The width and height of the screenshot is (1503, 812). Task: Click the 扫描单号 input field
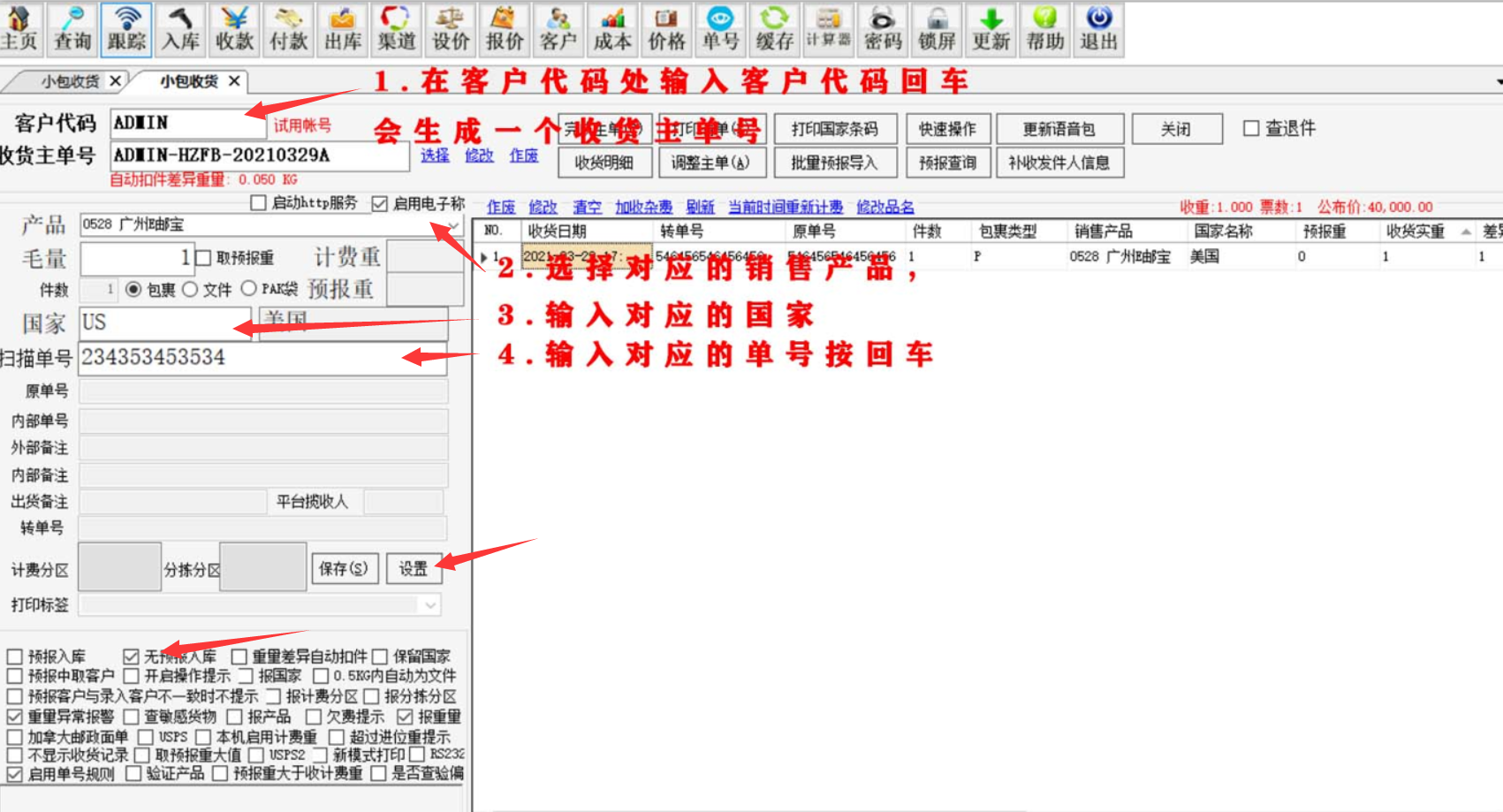(x=262, y=358)
